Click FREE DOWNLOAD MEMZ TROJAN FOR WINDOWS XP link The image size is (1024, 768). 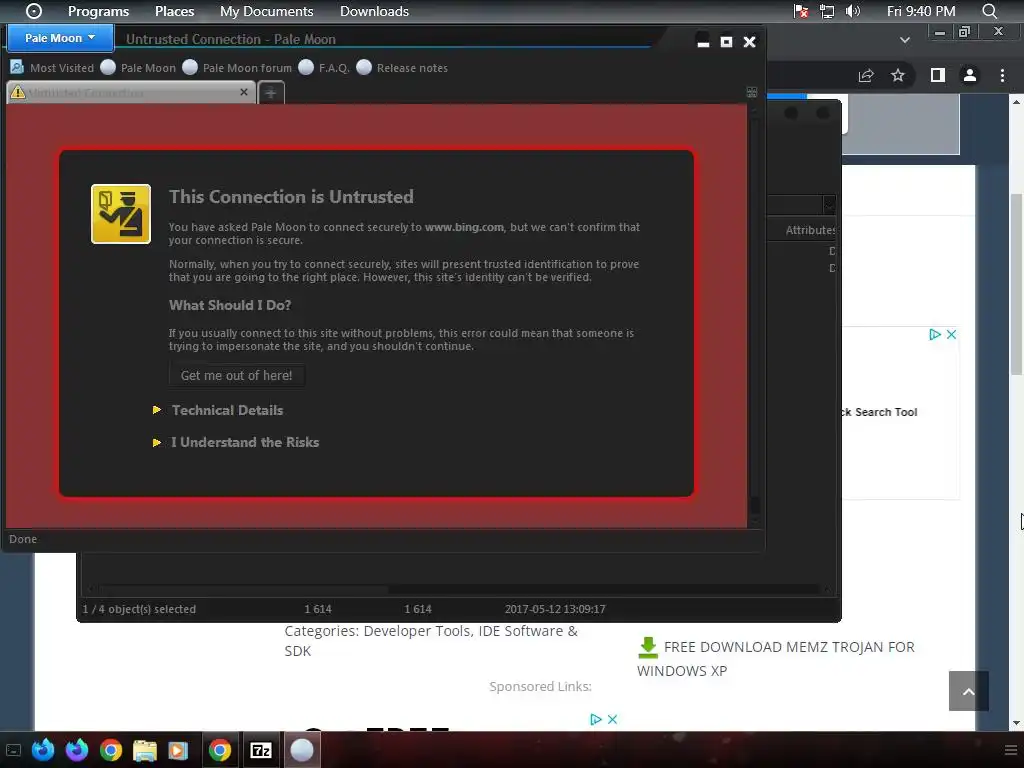[x=776, y=658]
